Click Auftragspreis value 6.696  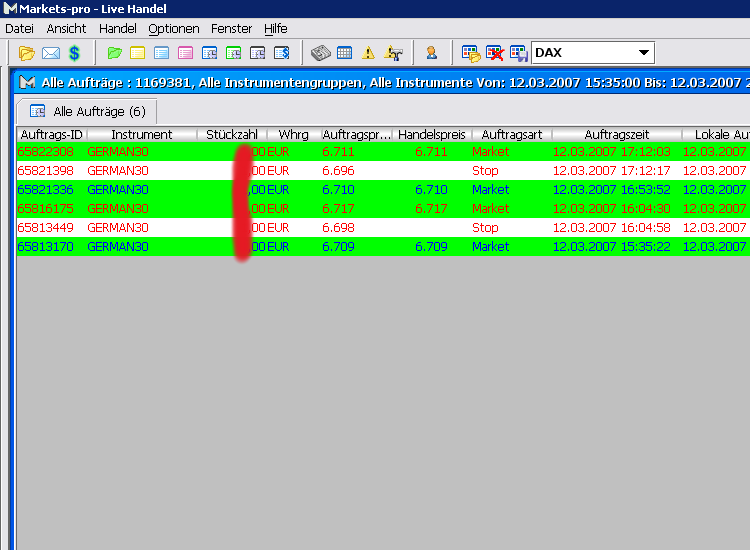[x=338, y=171]
